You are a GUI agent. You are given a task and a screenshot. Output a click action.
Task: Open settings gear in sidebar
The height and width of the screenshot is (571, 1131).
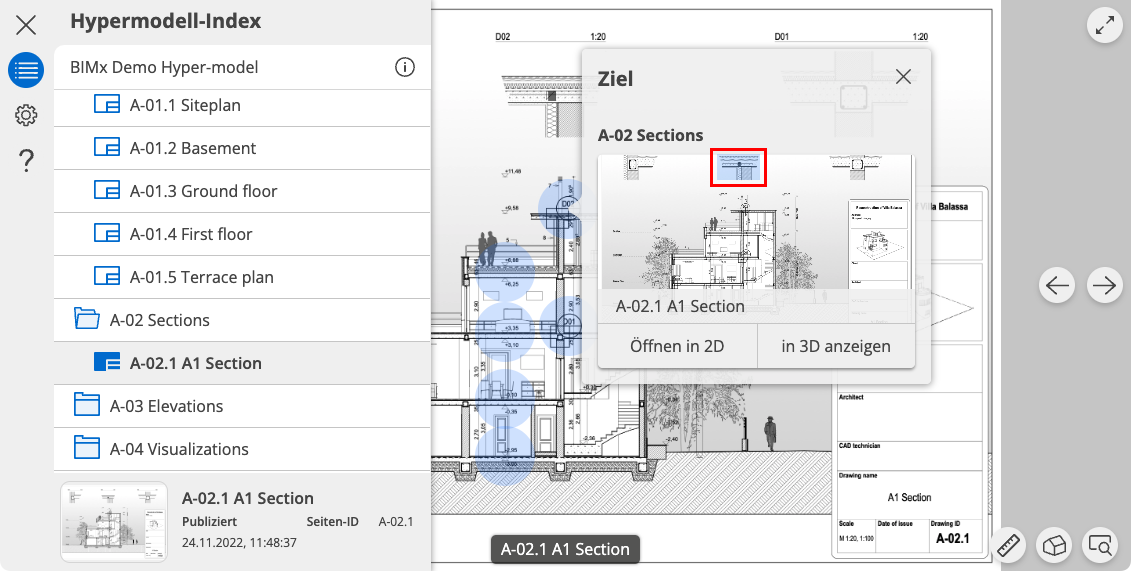[26, 115]
